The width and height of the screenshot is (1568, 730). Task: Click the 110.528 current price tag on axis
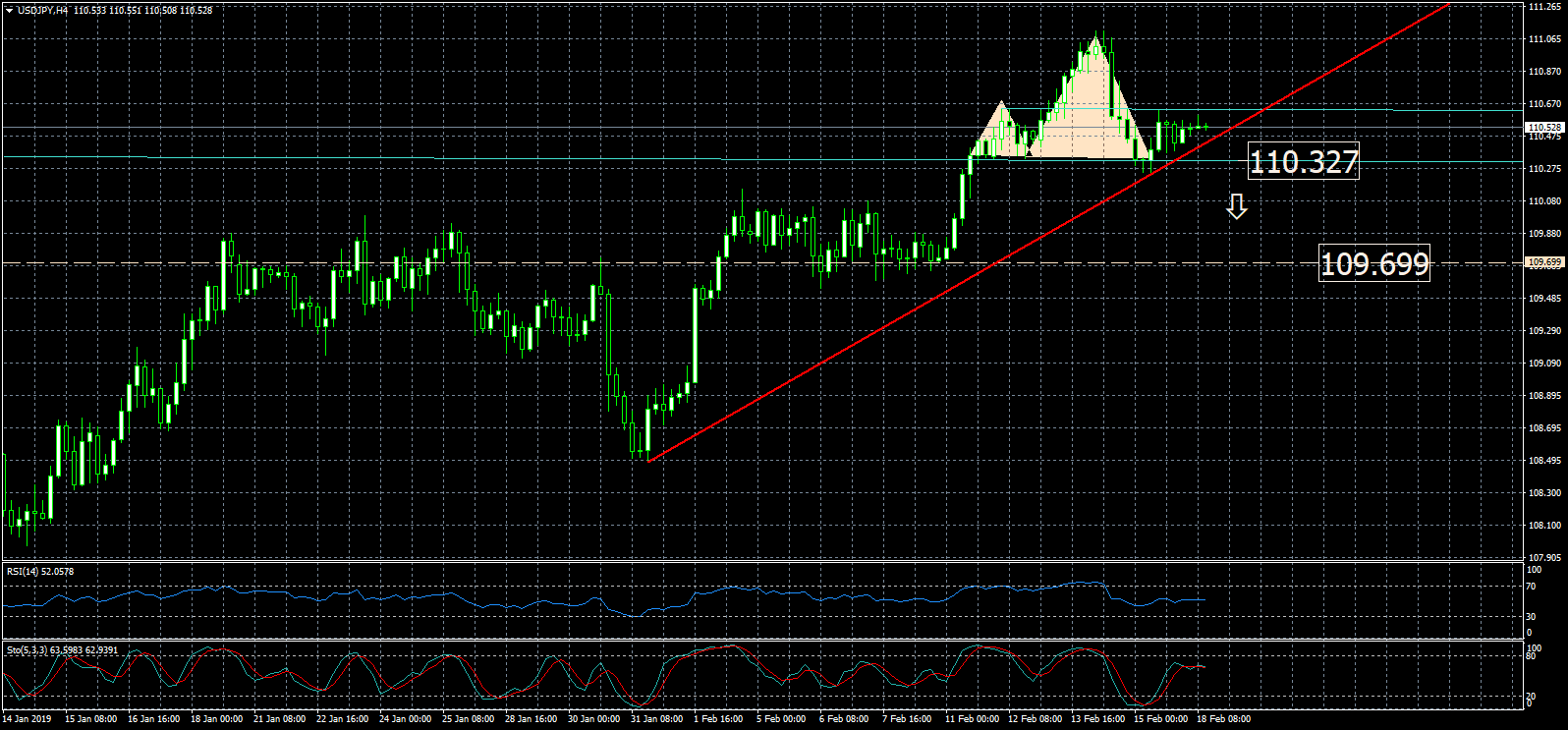(1544, 128)
